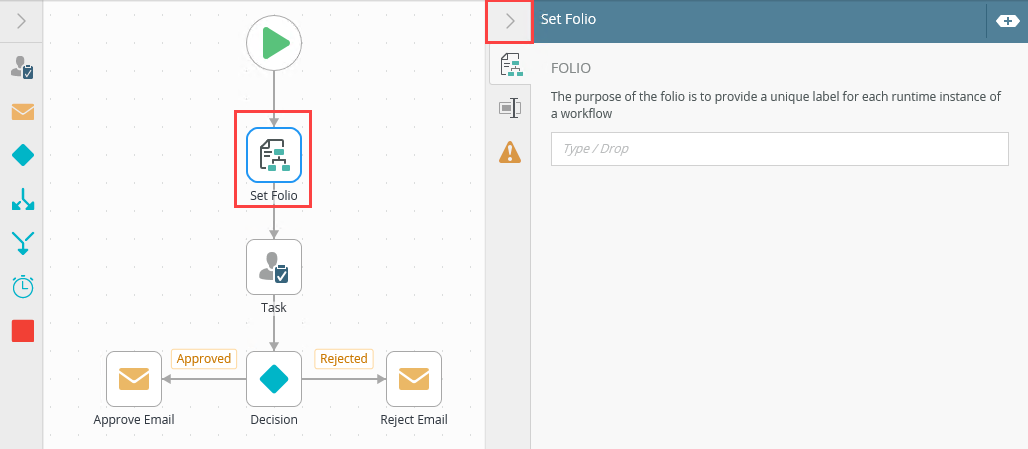Open the Properties tab in panel
This screenshot has width=1028, height=449.
click(510, 108)
